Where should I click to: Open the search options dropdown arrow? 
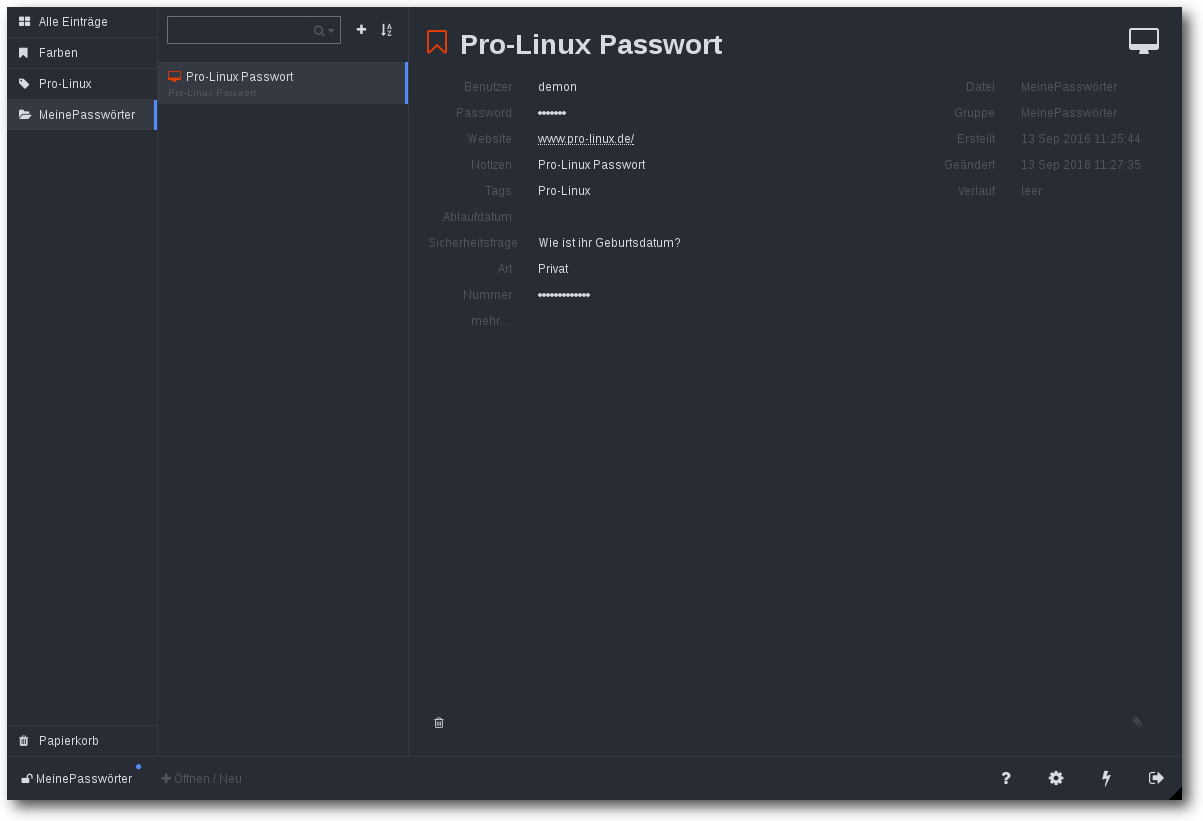click(331, 31)
